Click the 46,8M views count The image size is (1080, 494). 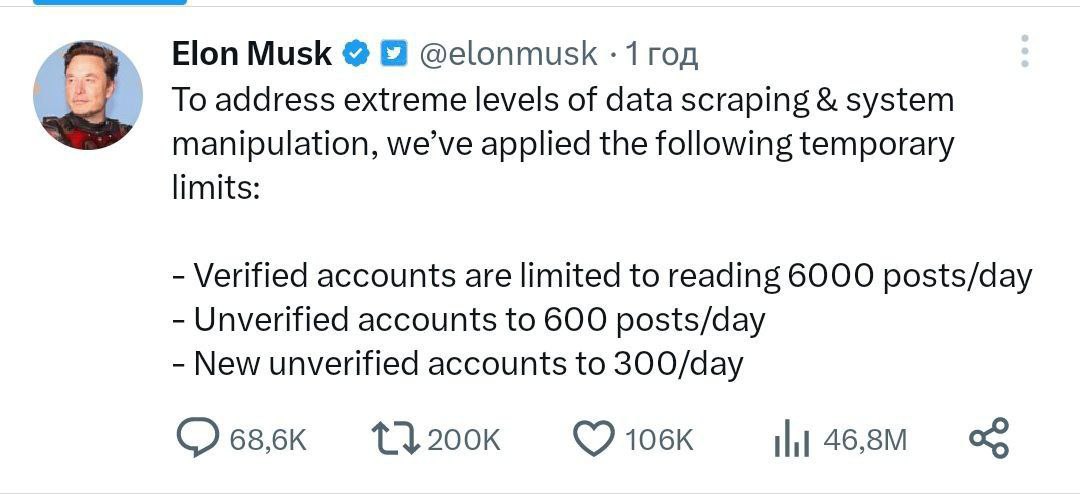[x=865, y=439]
